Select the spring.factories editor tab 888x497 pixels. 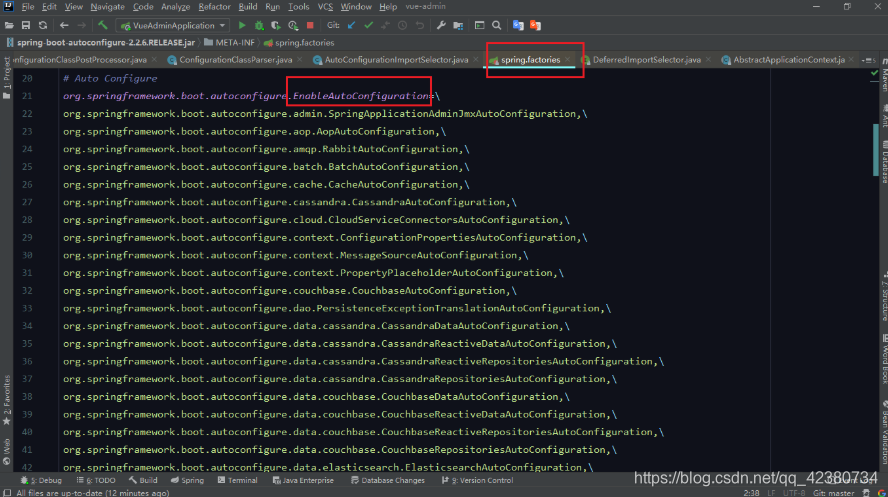(x=530, y=59)
